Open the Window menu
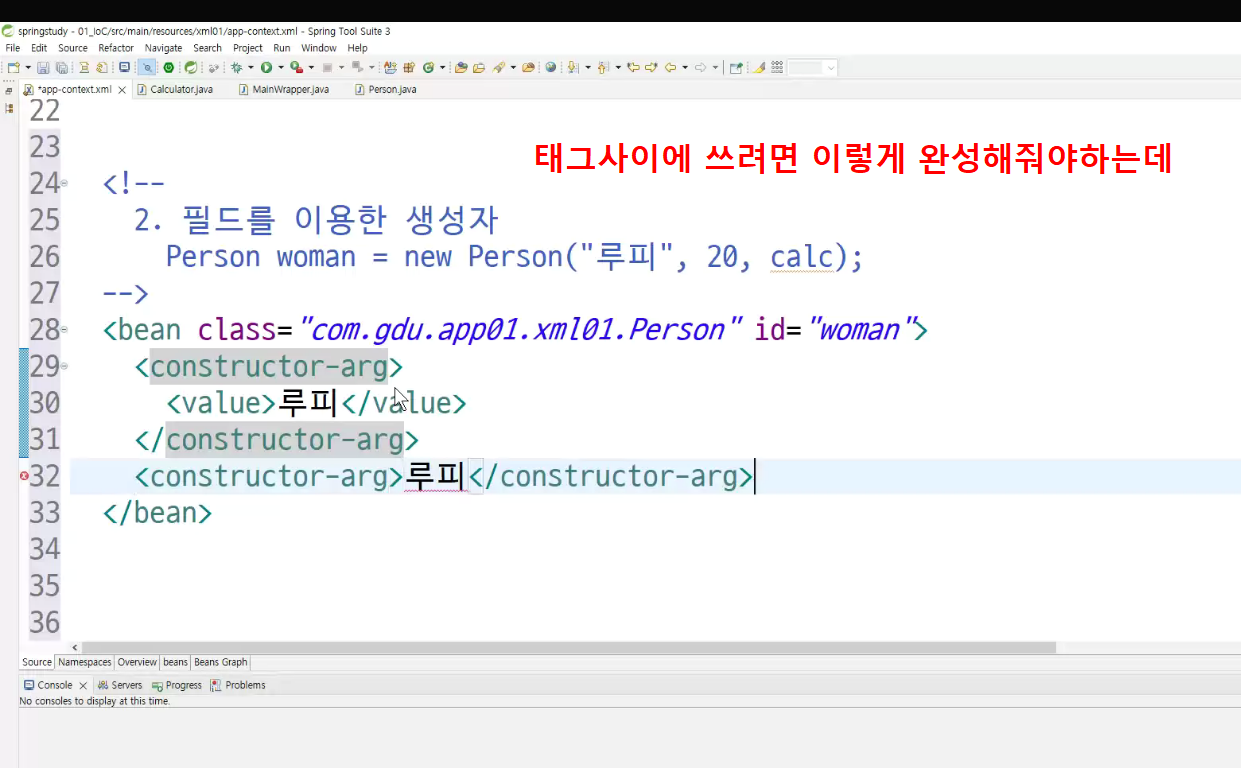This screenshot has width=1241, height=768. [x=319, y=48]
